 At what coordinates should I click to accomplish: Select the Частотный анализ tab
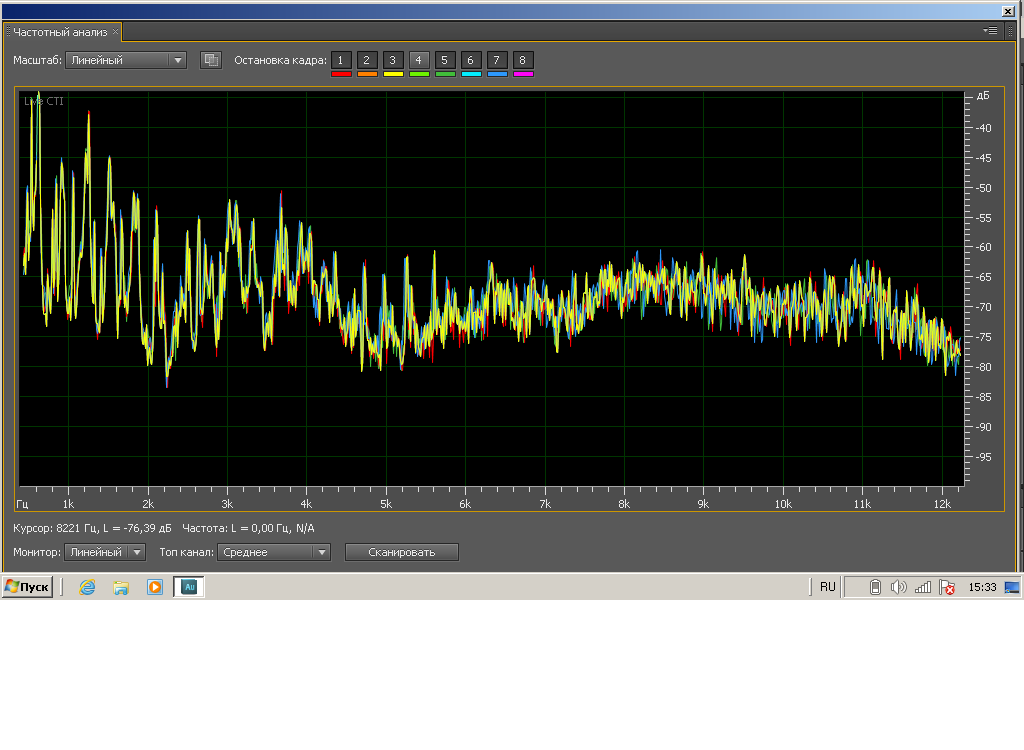pos(59,32)
